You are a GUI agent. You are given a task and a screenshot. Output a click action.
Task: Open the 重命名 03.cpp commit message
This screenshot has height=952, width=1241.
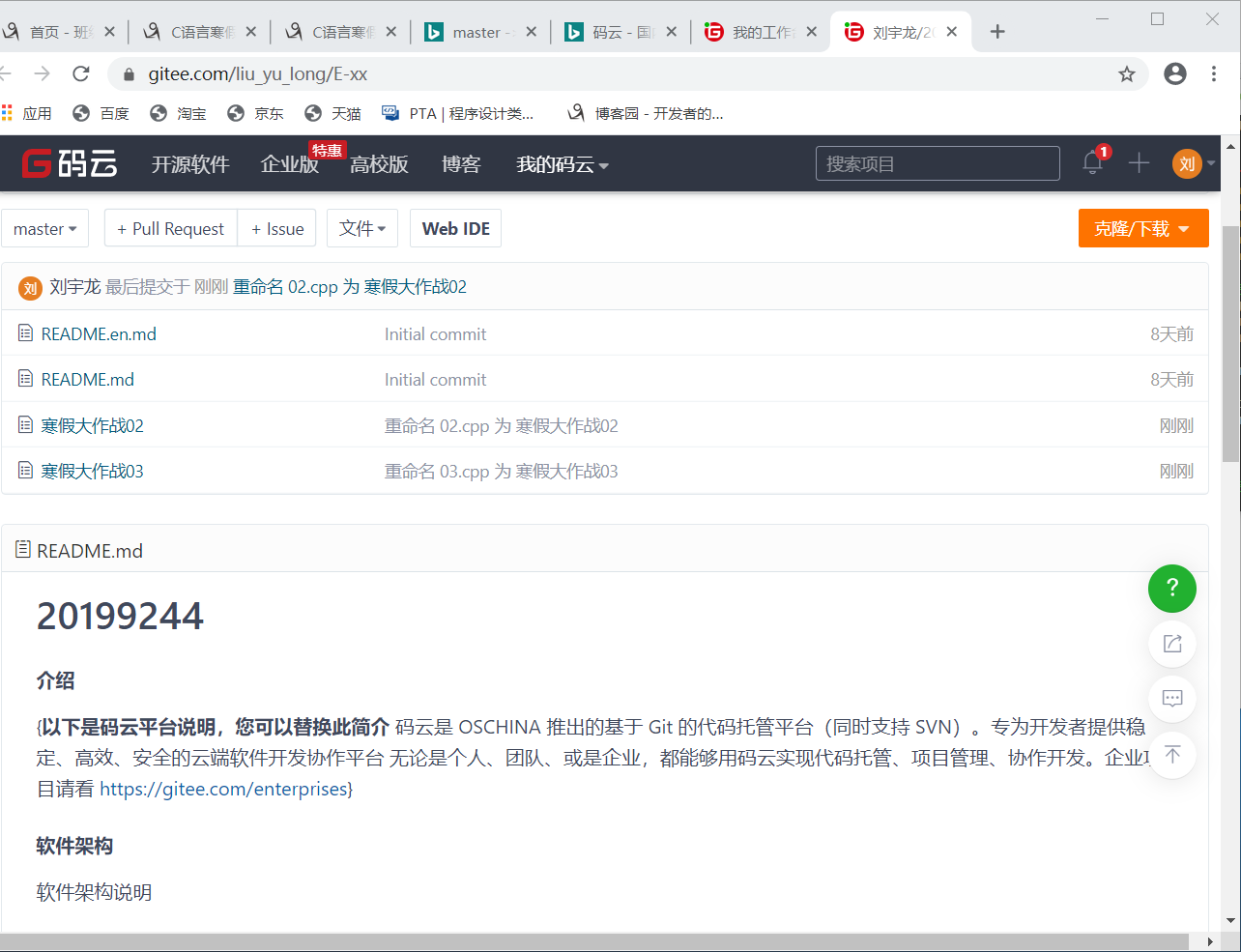pos(502,471)
